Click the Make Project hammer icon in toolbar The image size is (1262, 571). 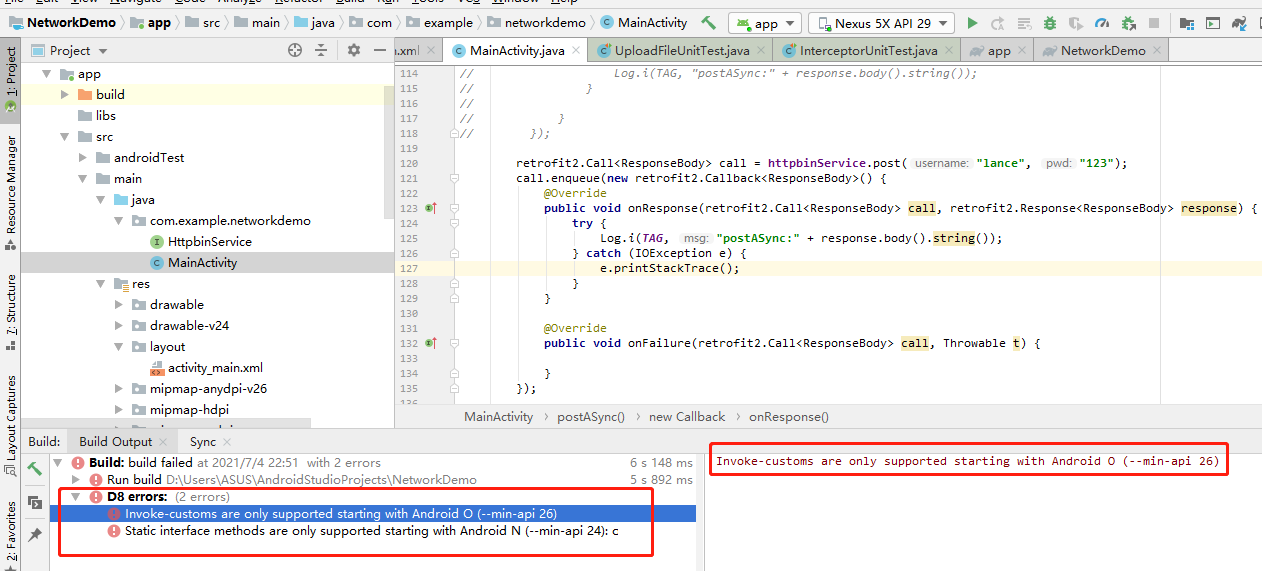click(x=709, y=22)
